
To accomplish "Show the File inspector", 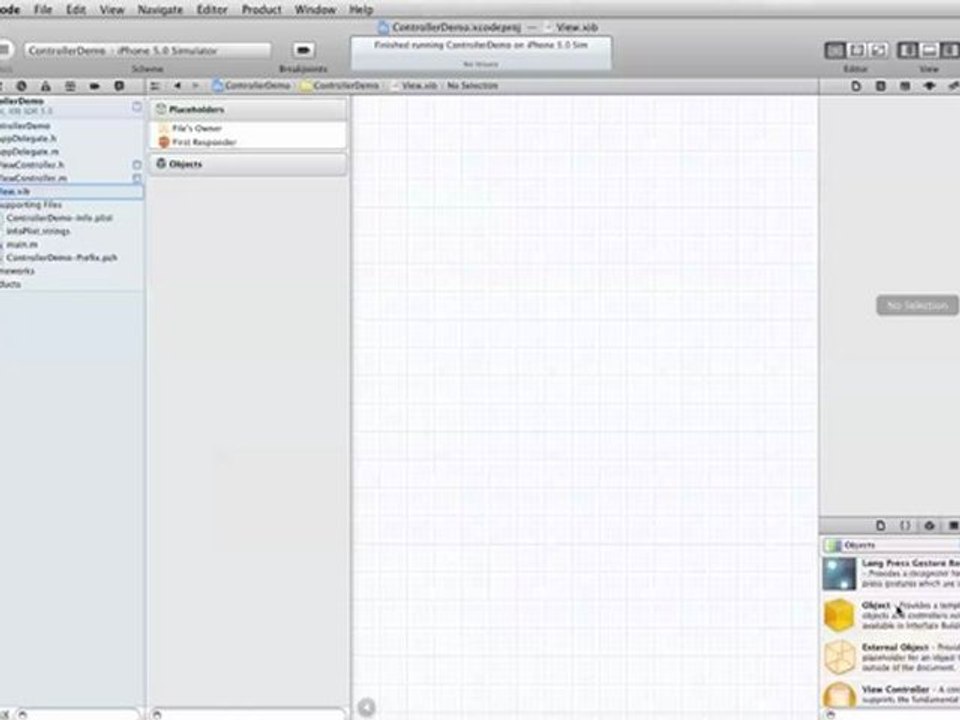I will pos(856,86).
